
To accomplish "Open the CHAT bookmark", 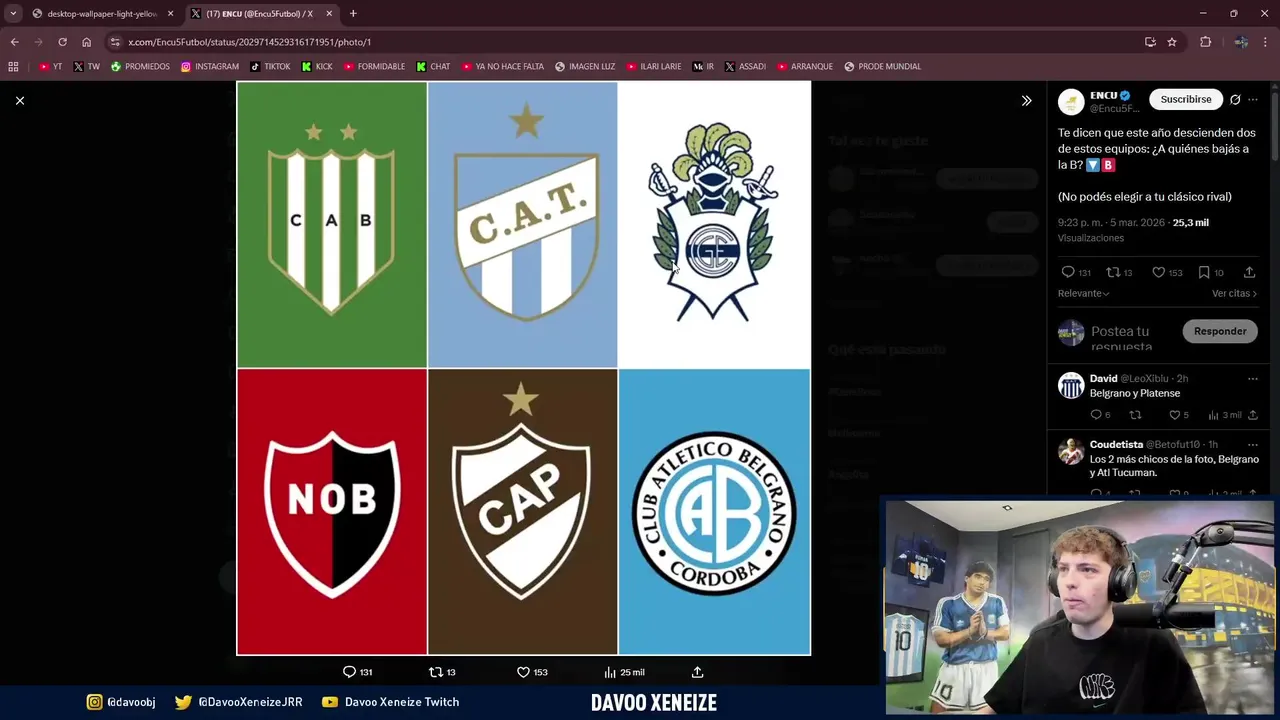I will click(x=433, y=67).
